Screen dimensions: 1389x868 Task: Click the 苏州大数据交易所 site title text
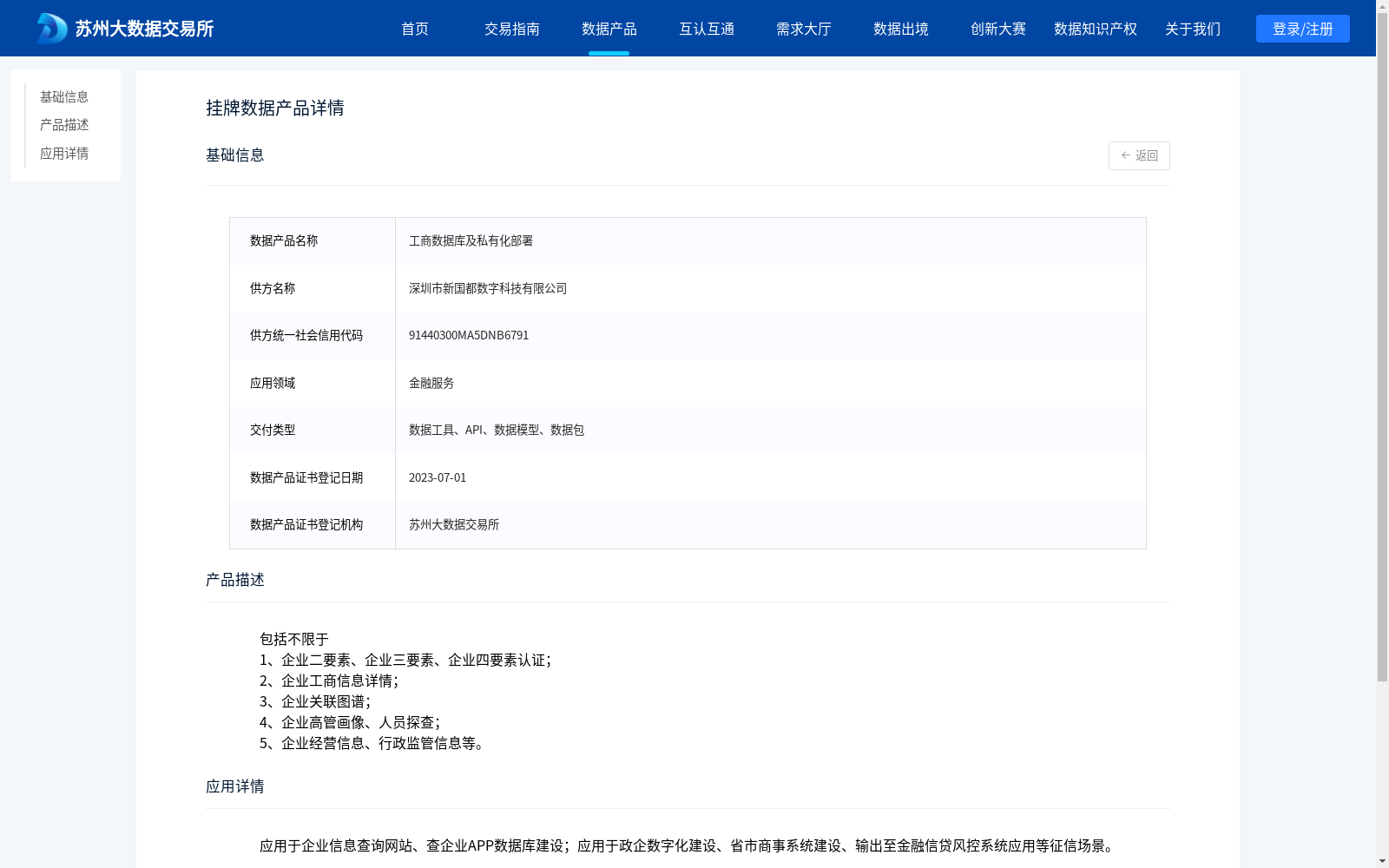(x=144, y=29)
